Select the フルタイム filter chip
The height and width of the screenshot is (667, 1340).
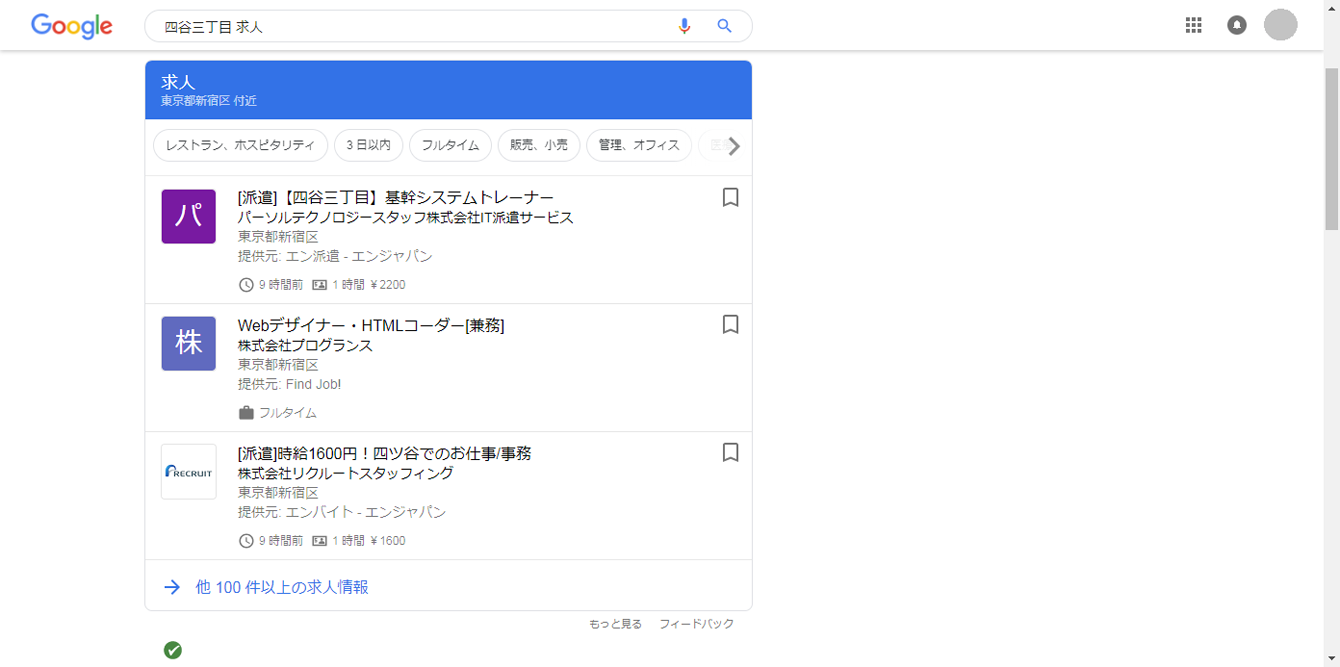tap(451, 145)
